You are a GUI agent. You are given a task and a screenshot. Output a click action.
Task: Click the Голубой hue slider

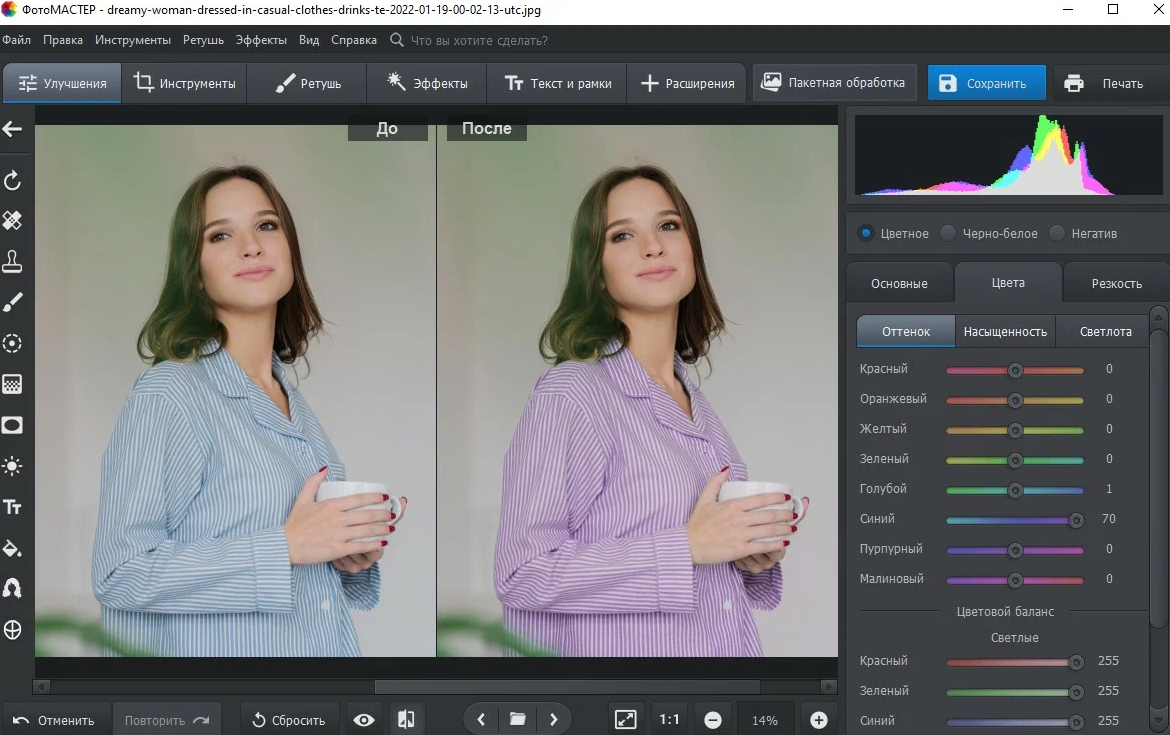tap(1015, 490)
